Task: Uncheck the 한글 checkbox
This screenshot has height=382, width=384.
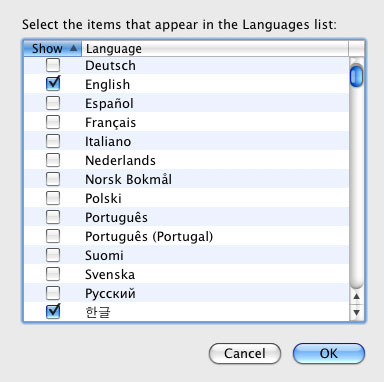Action: pyautogui.click(x=53, y=312)
